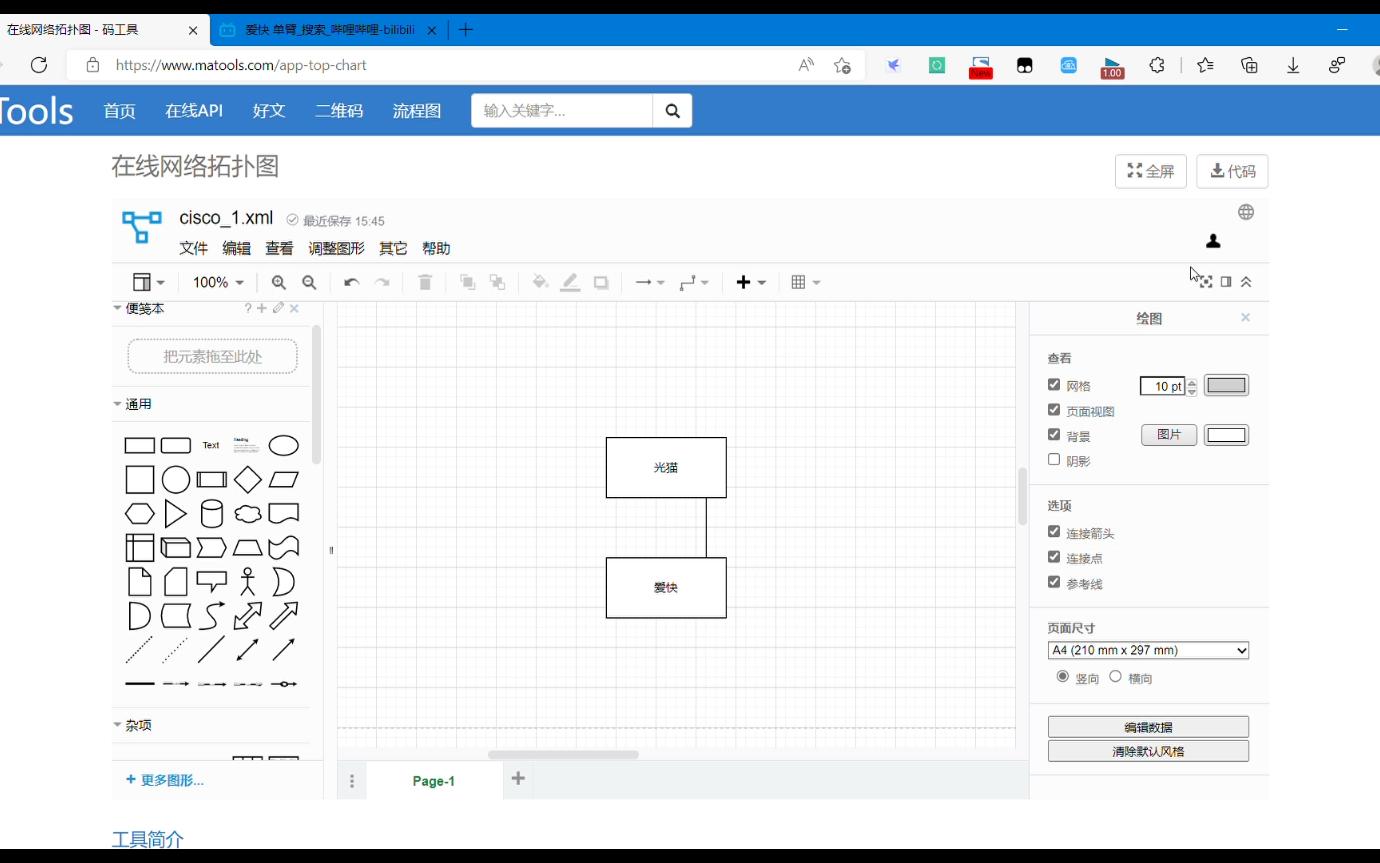Open the A4 page size dropdown
This screenshot has height=863, width=1380.
[1148, 650]
